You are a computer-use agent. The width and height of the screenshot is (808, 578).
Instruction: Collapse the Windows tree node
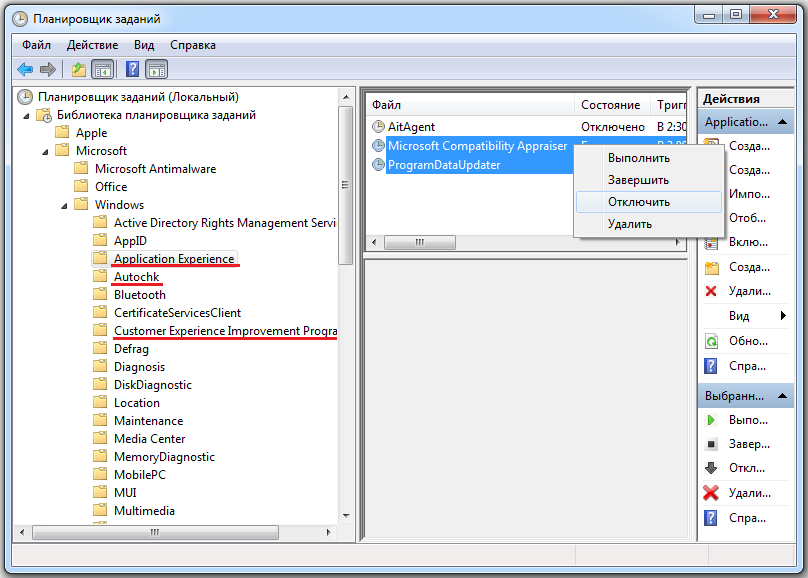click(64, 206)
